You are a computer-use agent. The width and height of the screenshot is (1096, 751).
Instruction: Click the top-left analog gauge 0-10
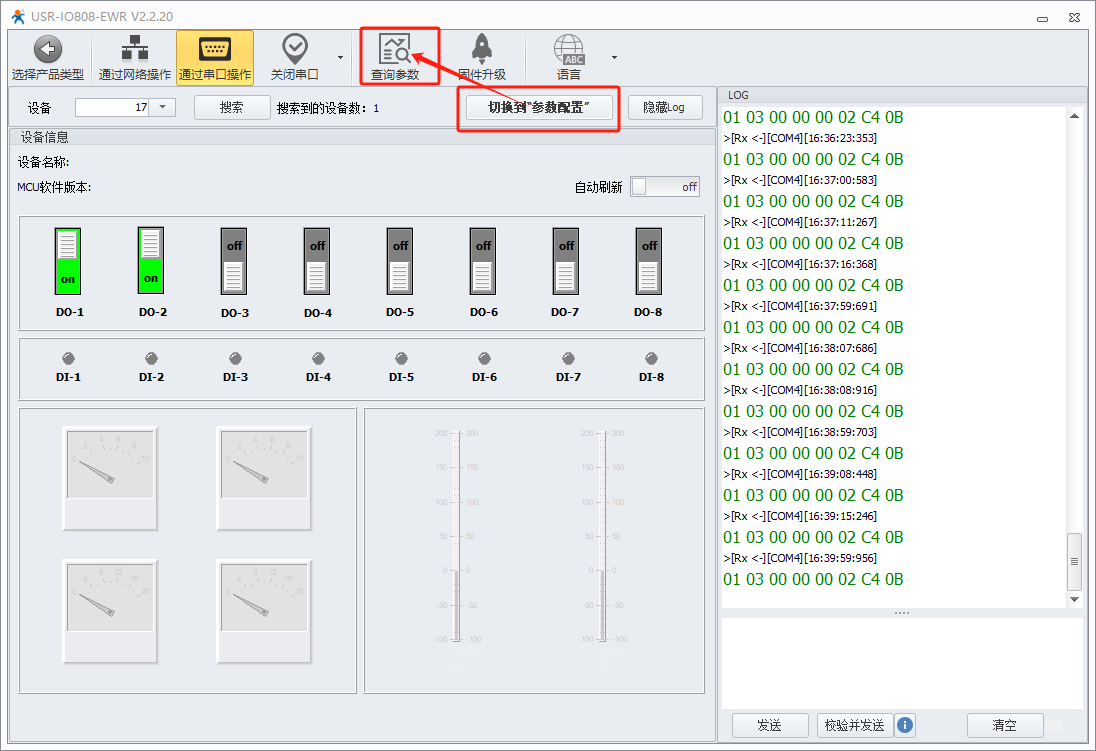[x=110, y=478]
